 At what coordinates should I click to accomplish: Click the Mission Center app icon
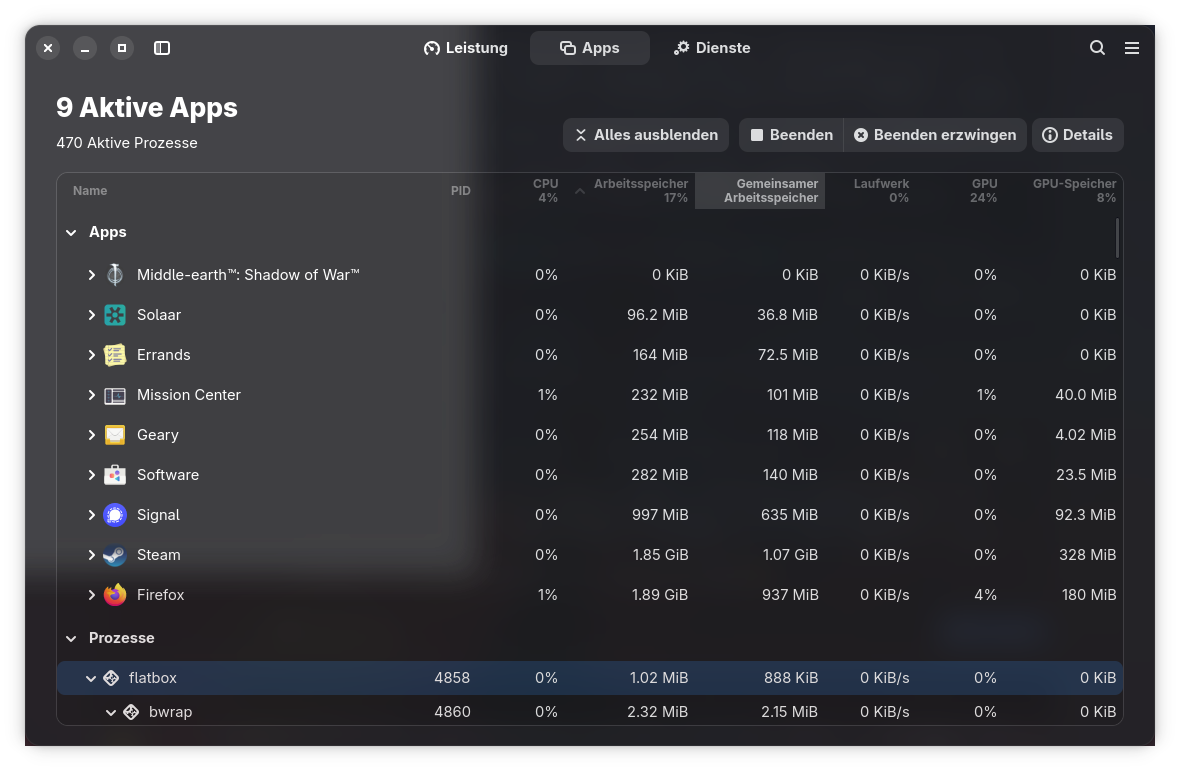(114, 395)
